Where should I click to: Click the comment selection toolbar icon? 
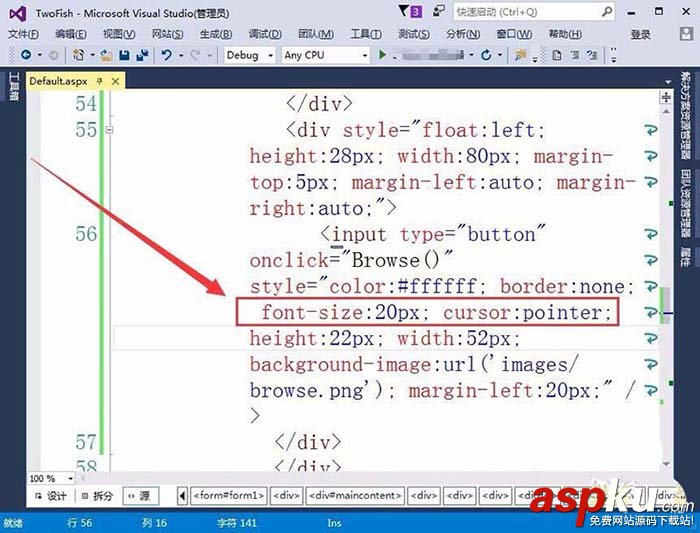[592, 55]
